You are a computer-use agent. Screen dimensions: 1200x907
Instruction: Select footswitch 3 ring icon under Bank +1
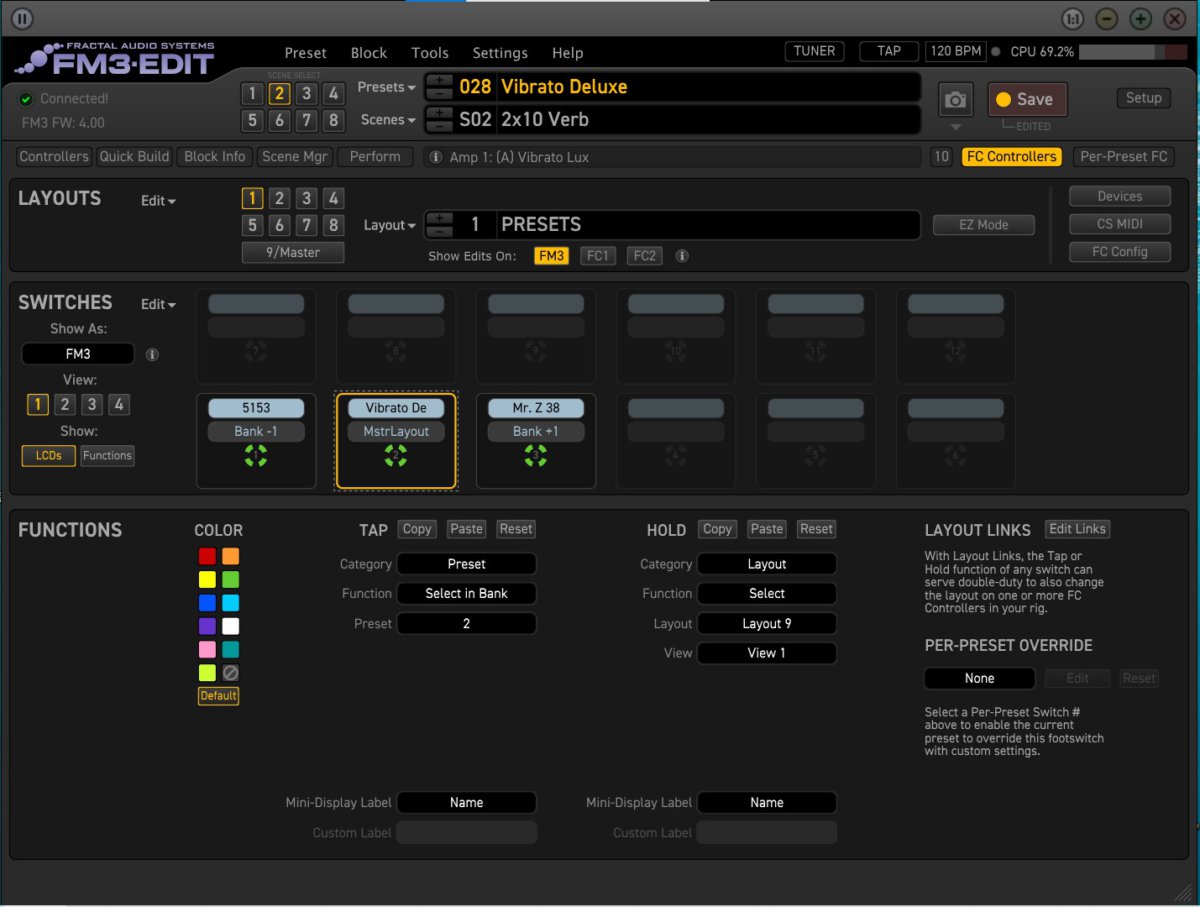click(x=536, y=456)
